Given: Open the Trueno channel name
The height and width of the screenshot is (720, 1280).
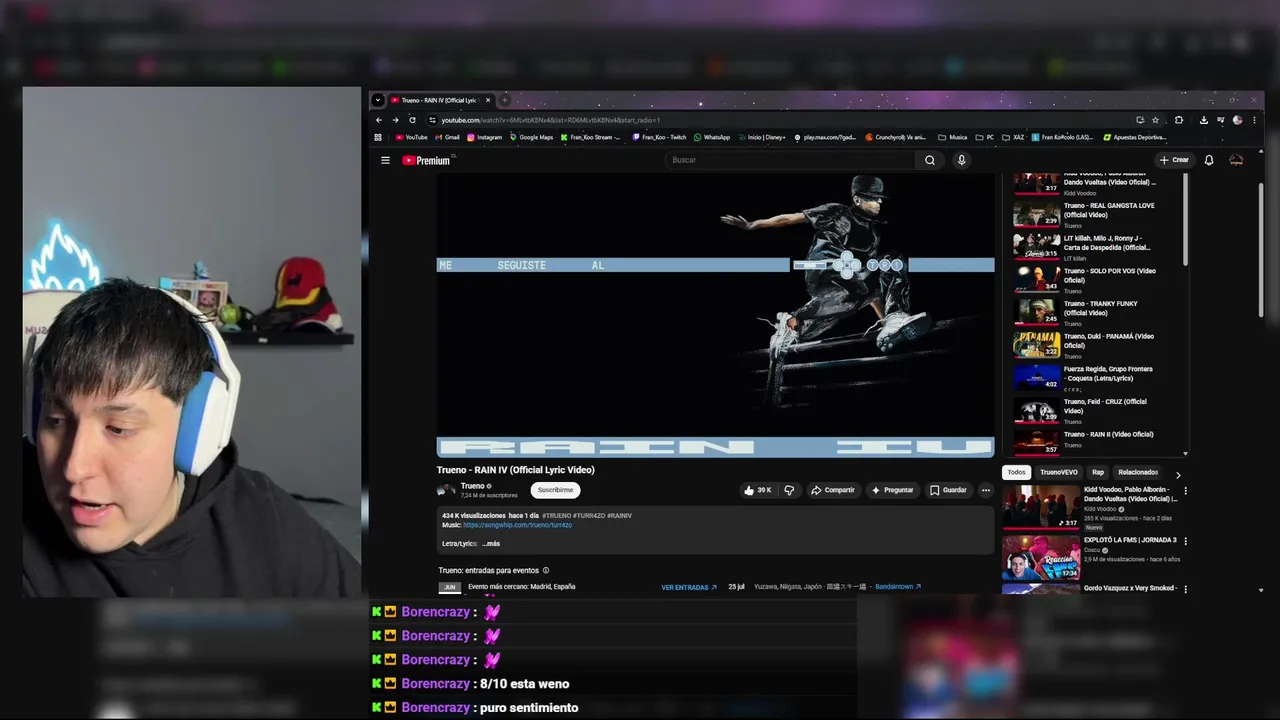Looking at the screenshot, I should pyautogui.click(x=472, y=486).
